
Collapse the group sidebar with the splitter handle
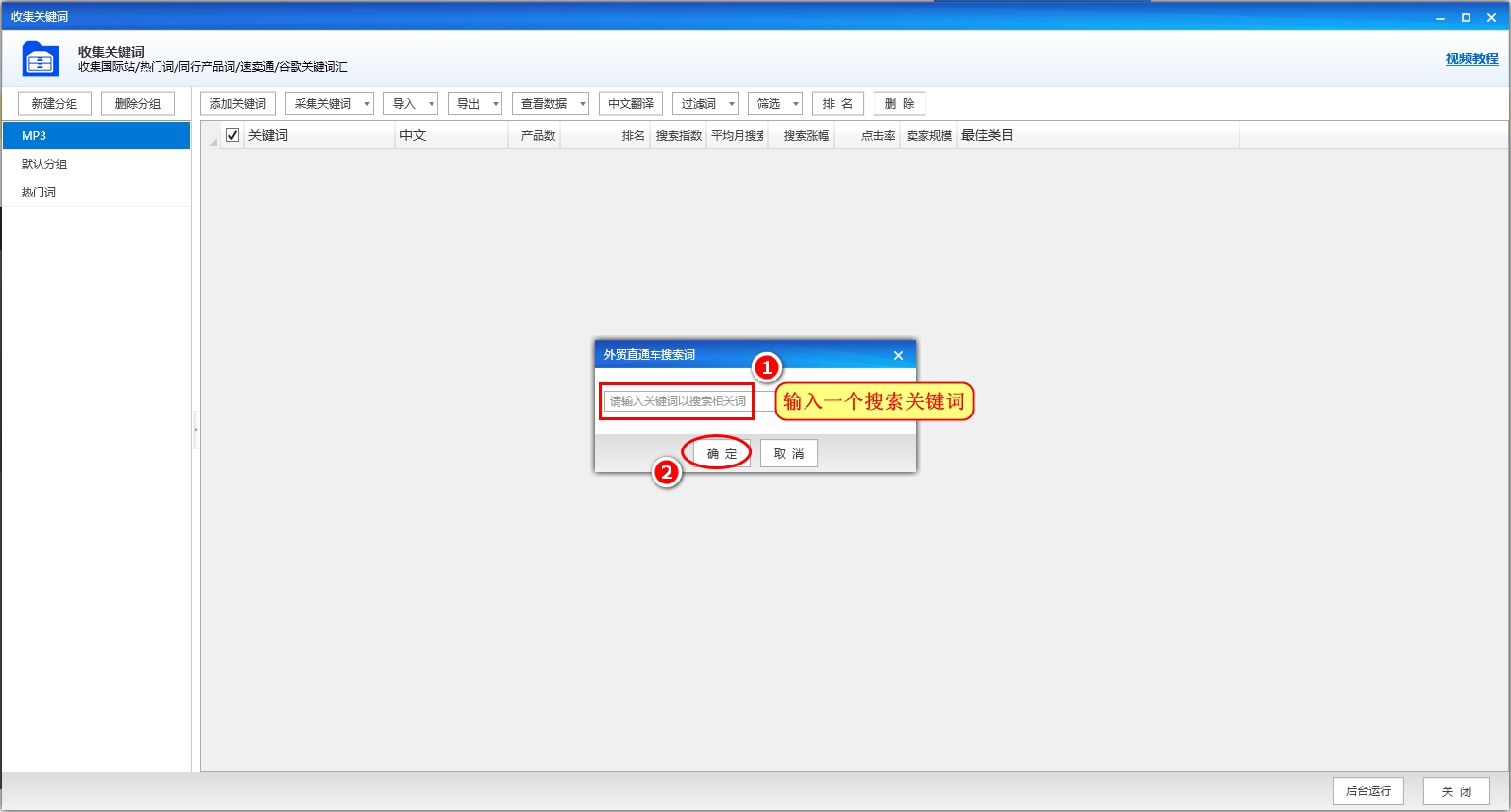195,430
